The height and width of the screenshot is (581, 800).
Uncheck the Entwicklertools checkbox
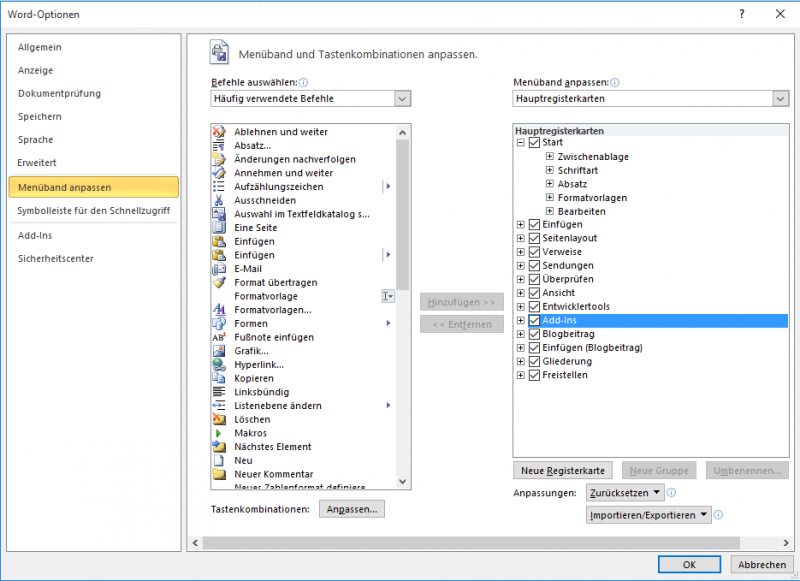tap(534, 307)
